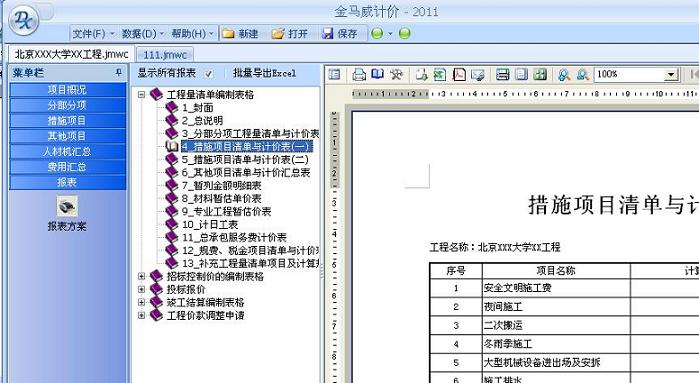Open 报表 sidebar section
The width and height of the screenshot is (699, 383).
pos(67,182)
